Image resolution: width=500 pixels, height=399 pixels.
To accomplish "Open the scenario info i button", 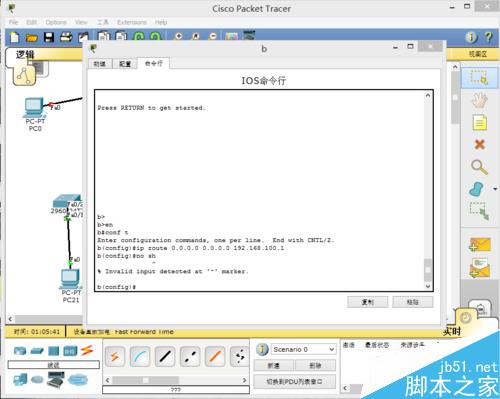I will [262, 349].
